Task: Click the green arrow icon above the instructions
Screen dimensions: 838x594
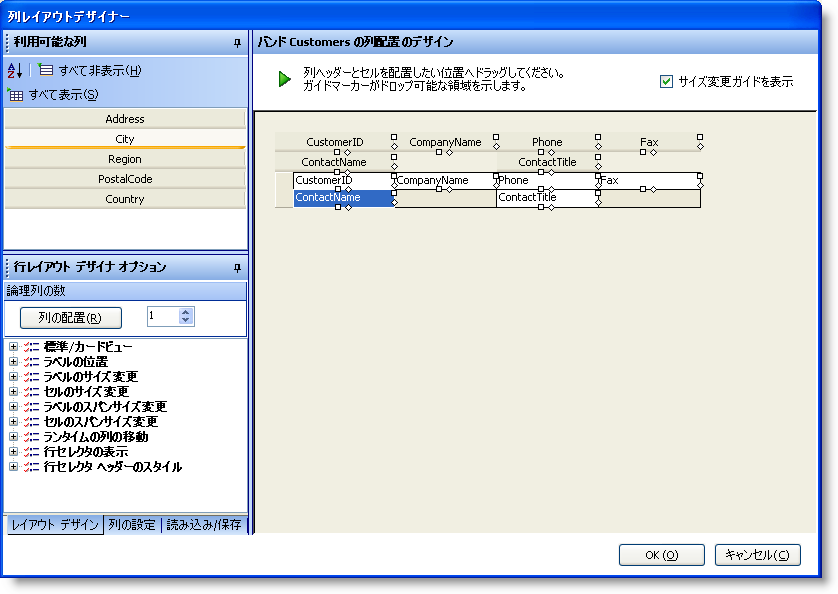Action: click(284, 78)
